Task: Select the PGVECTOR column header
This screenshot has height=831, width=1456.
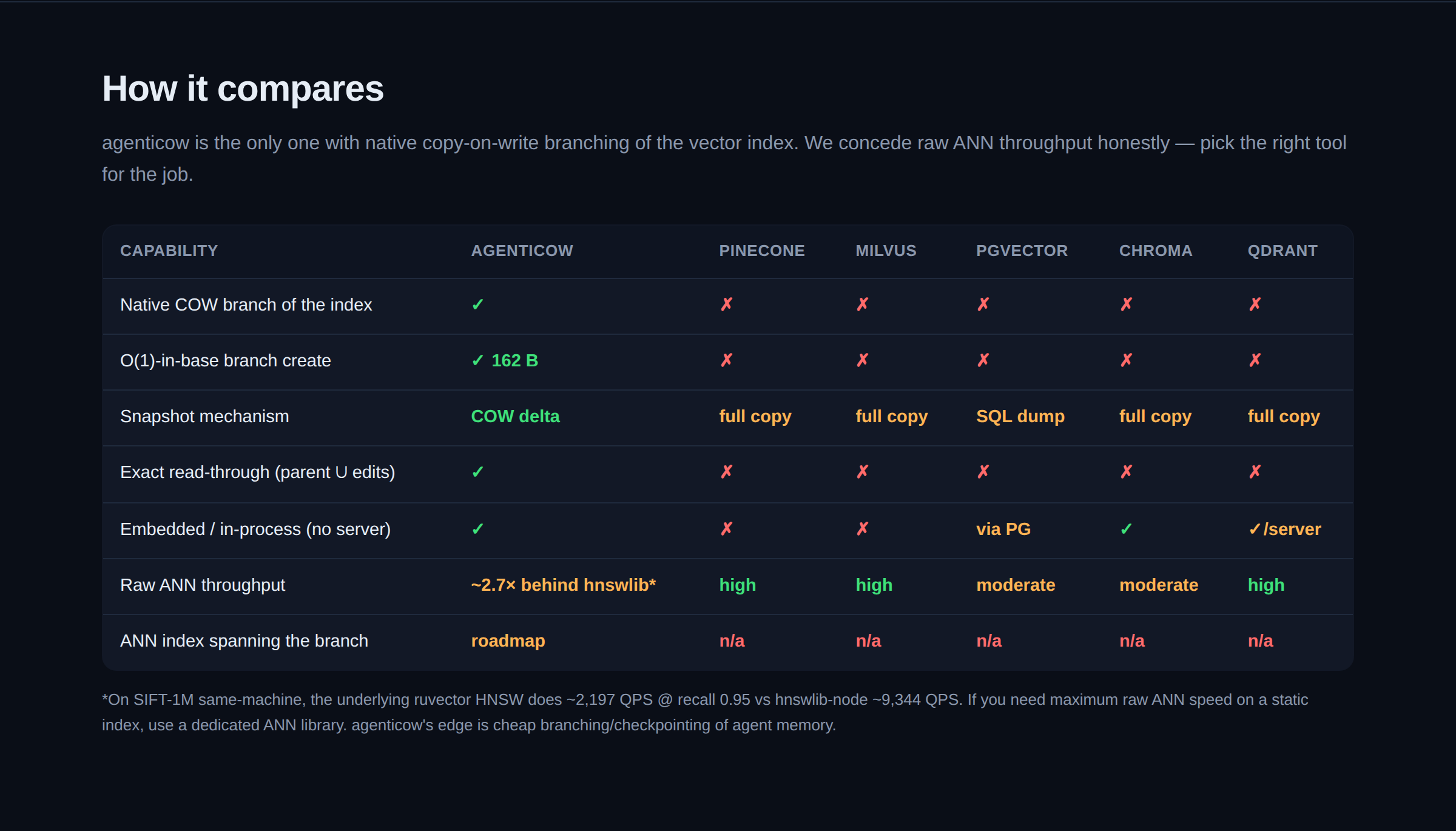Action: tap(1022, 251)
